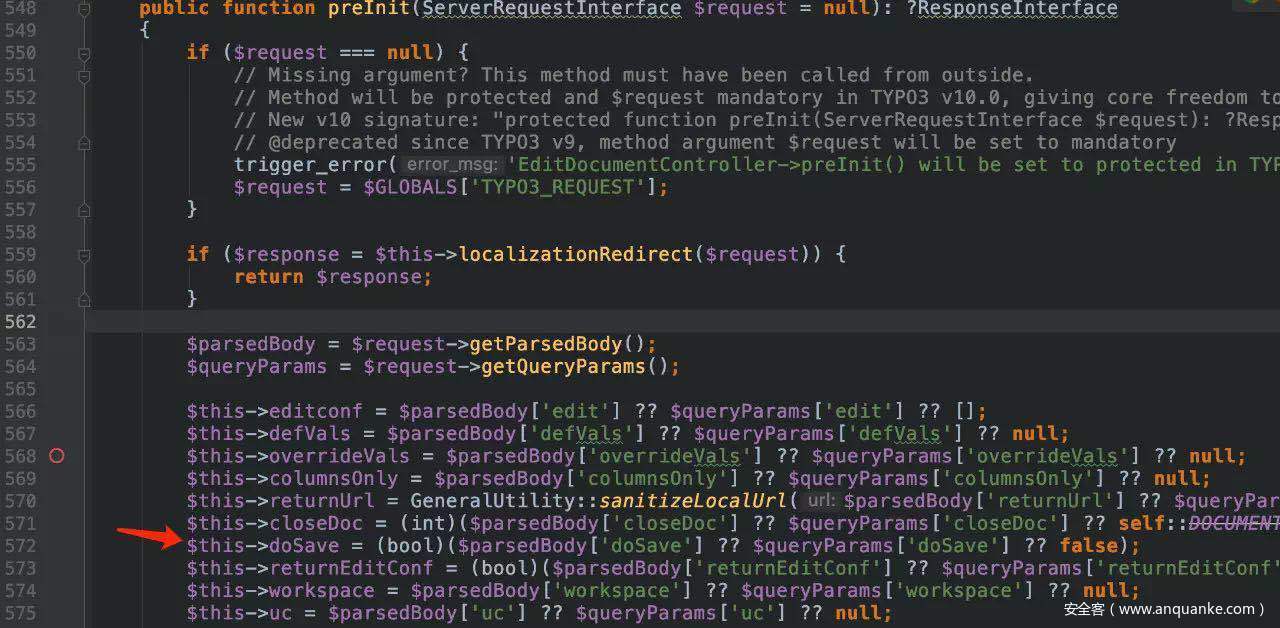The image size is (1280, 628).
Task: Click the localizationRedirect method name
Action: (x=575, y=254)
